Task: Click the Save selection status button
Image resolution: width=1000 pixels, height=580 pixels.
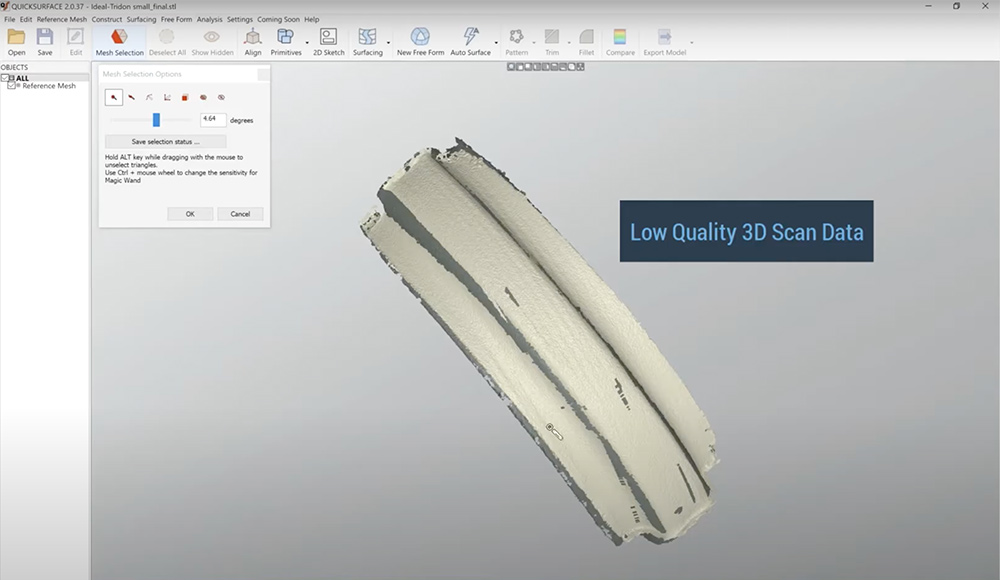Action: [165, 142]
